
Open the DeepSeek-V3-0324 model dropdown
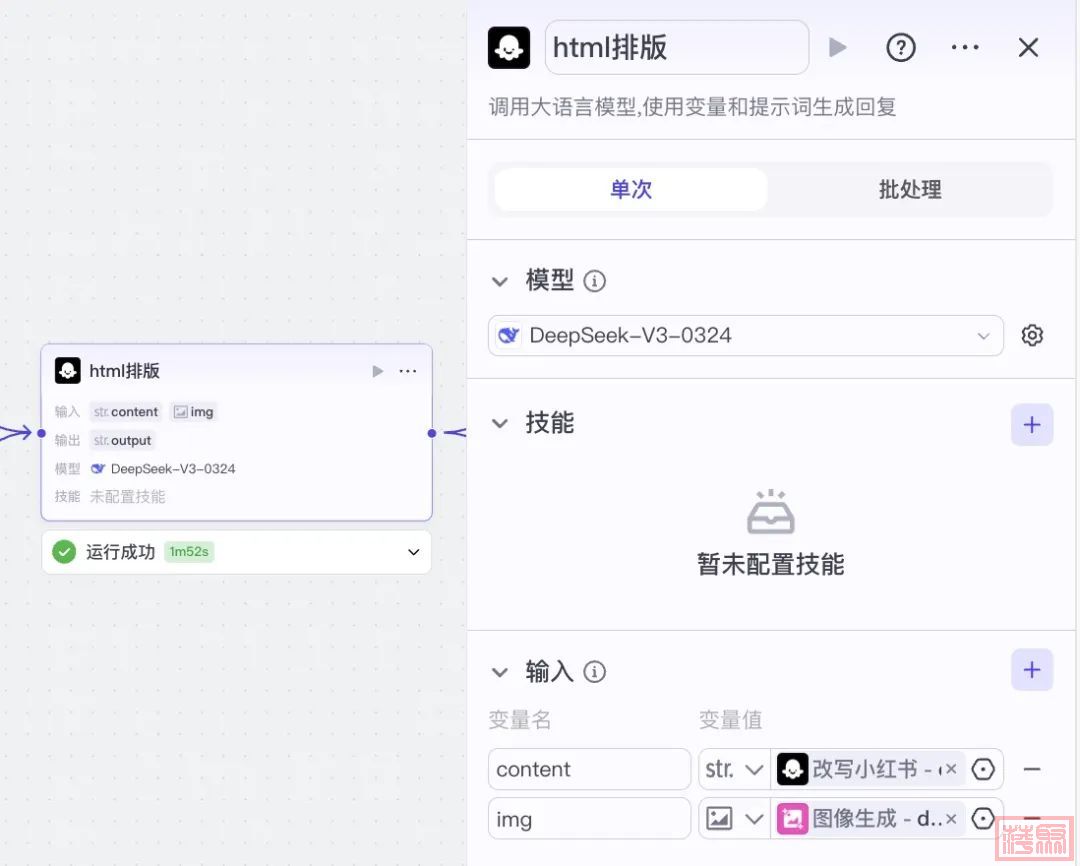pyautogui.click(x=745, y=336)
